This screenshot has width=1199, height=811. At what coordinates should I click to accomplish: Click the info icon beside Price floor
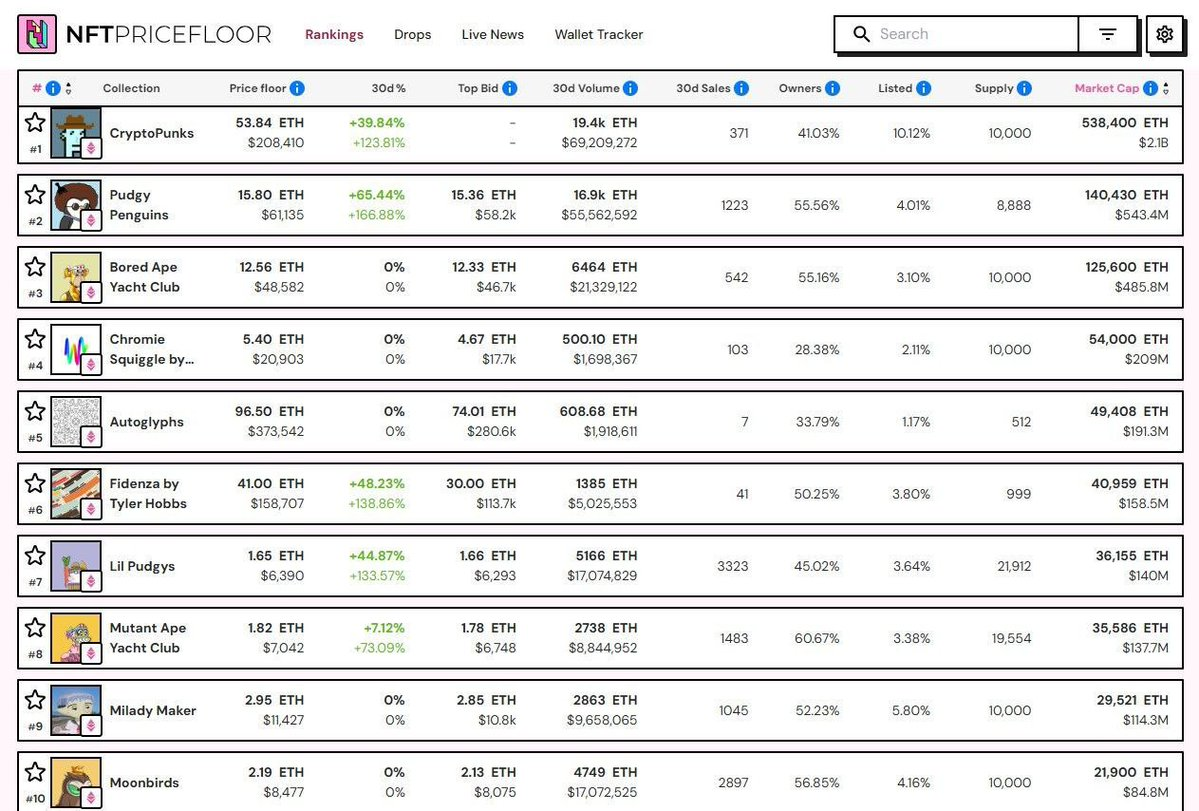297,88
